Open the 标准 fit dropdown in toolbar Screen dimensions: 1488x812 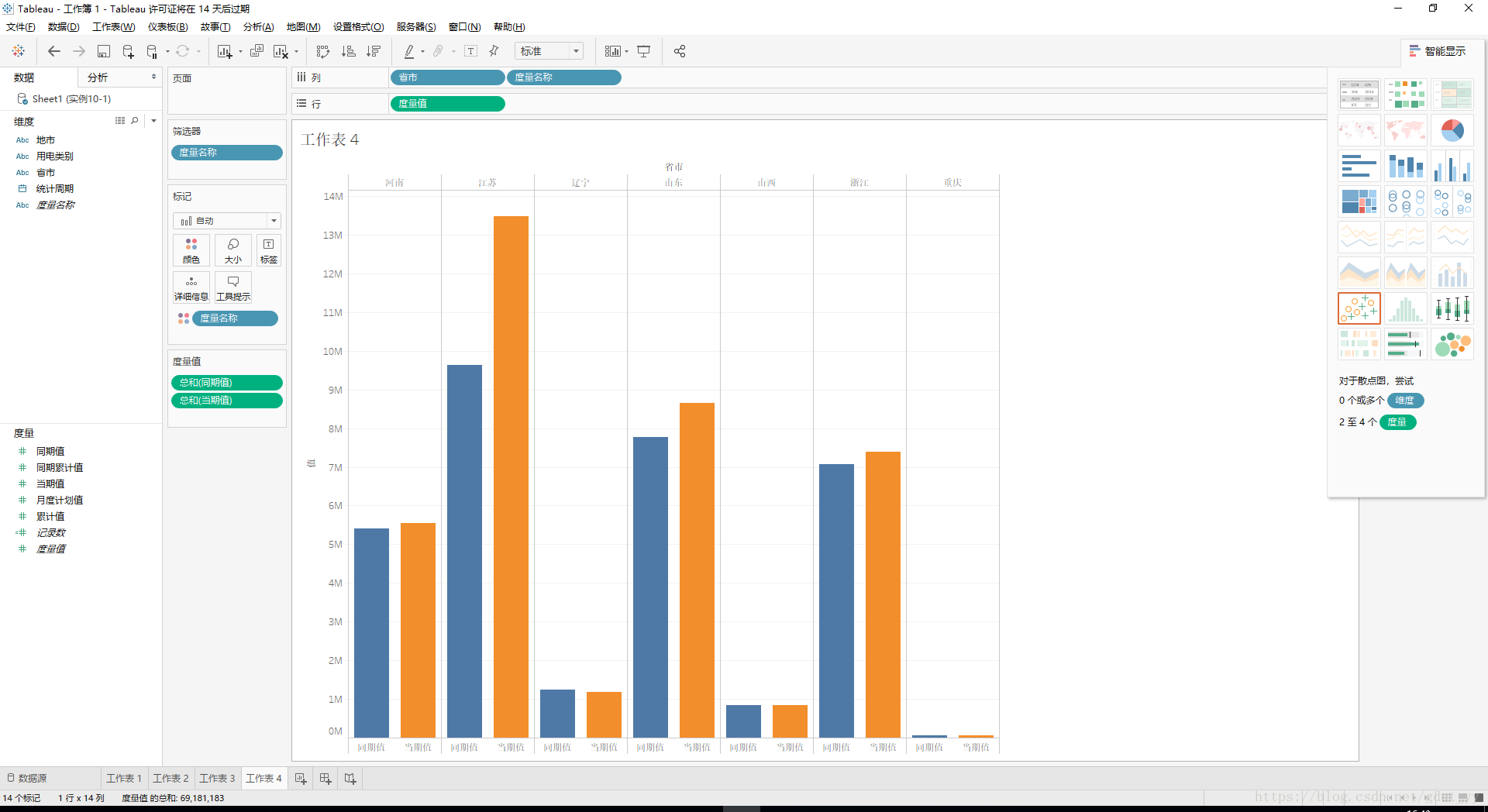[549, 51]
